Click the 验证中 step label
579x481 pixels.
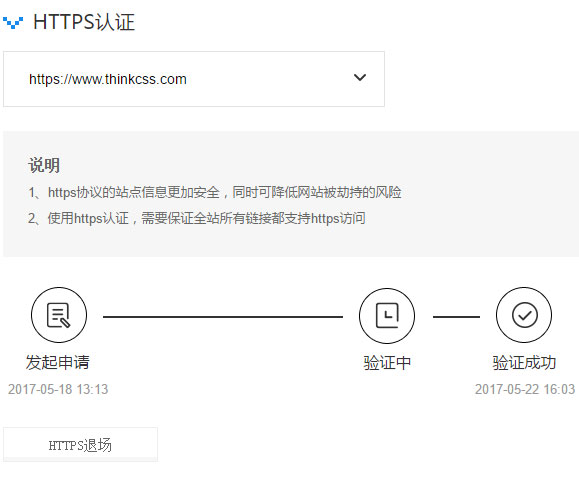pyautogui.click(x=387, y=363)
